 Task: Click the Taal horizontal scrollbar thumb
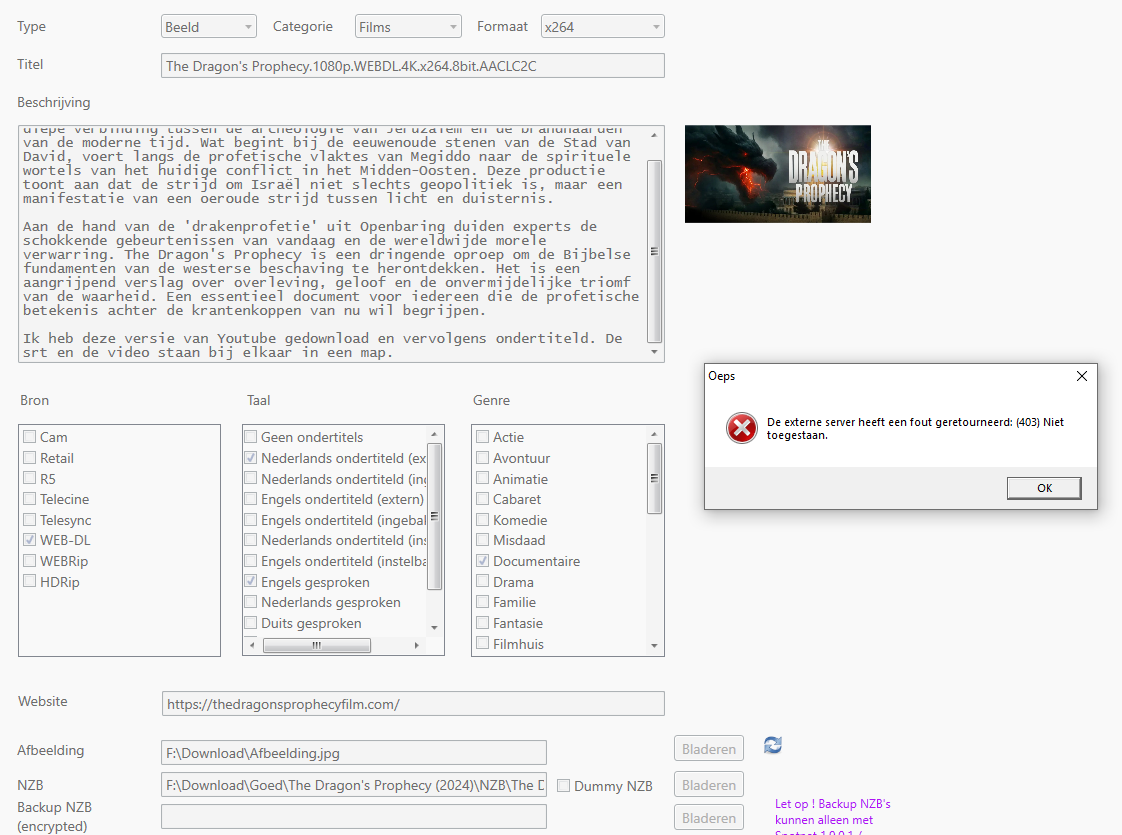317,645
